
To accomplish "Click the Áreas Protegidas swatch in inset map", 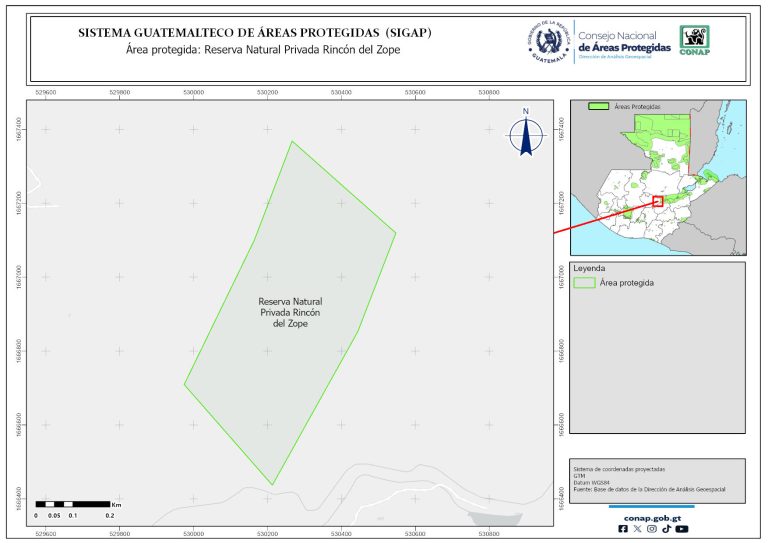I will point(599,105).
